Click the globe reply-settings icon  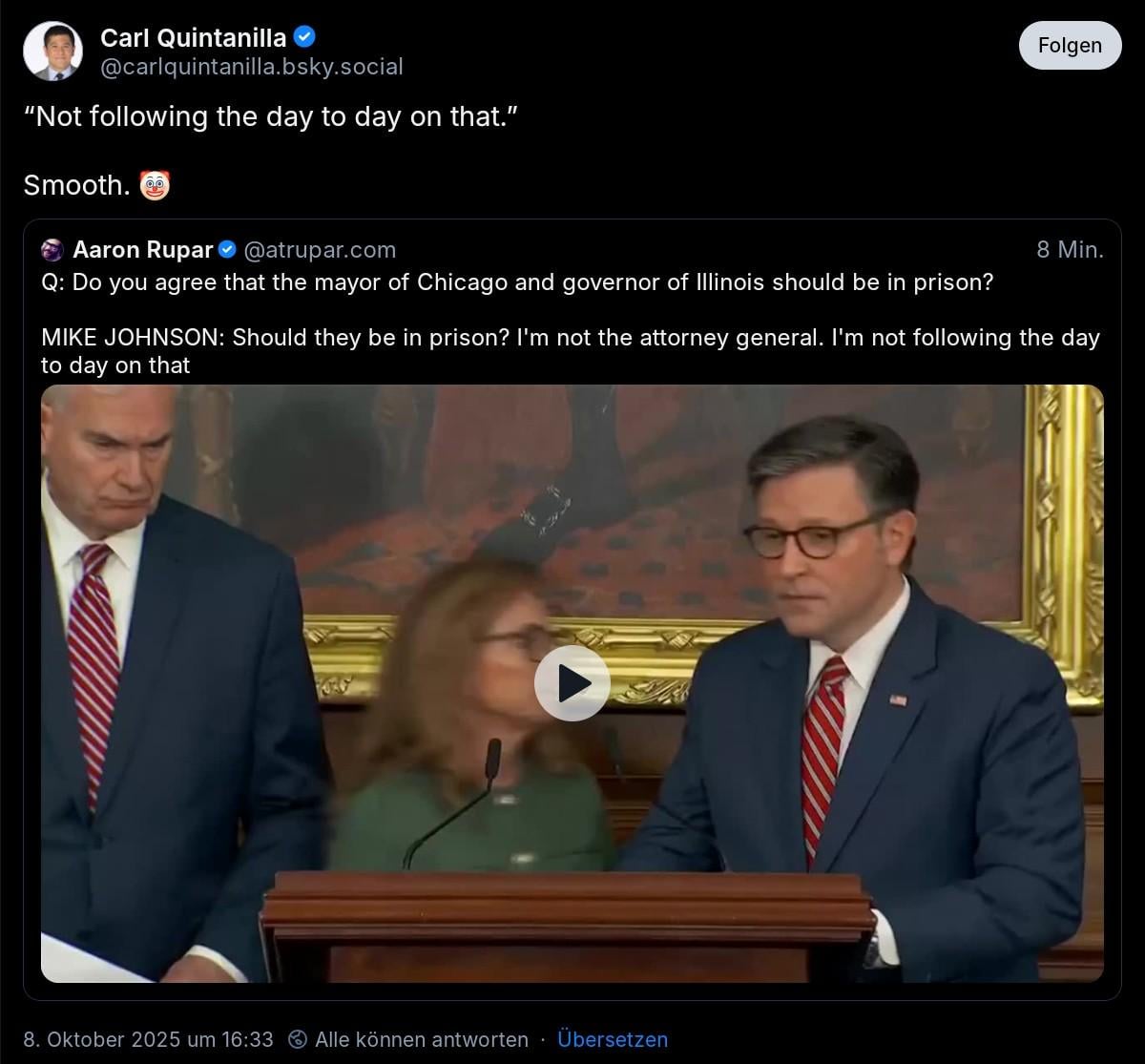pyautogui.click(x=299, y=1039)
